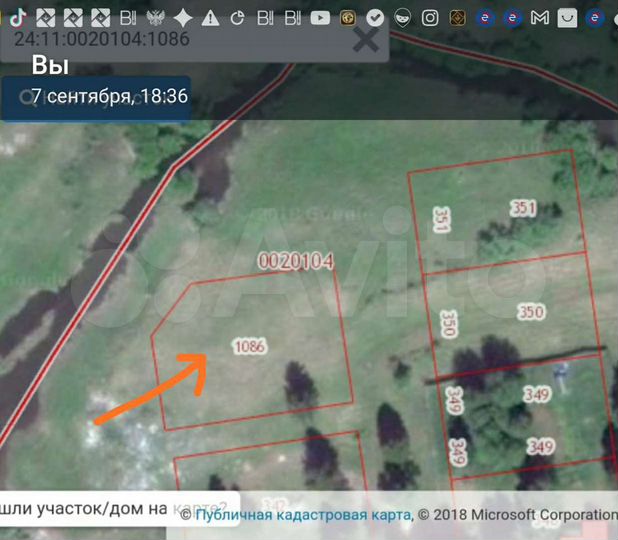Image resolution: width=618 pixels, height=540 pixels.
Task: Open the Публичная кадастровая карта link
Action: (x=302, y=515)
